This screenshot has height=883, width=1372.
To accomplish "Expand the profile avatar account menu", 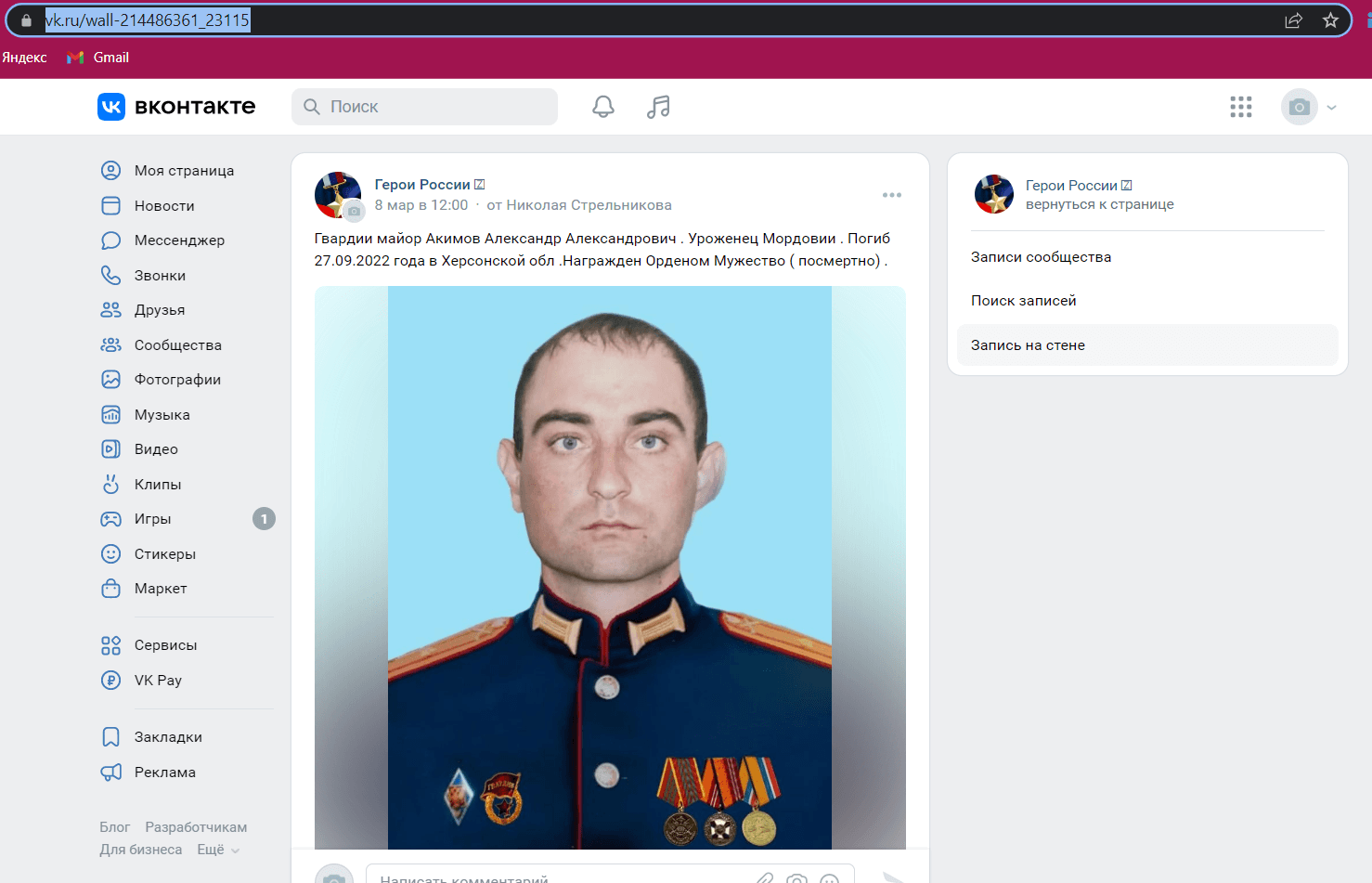I will click(1310, 107).
